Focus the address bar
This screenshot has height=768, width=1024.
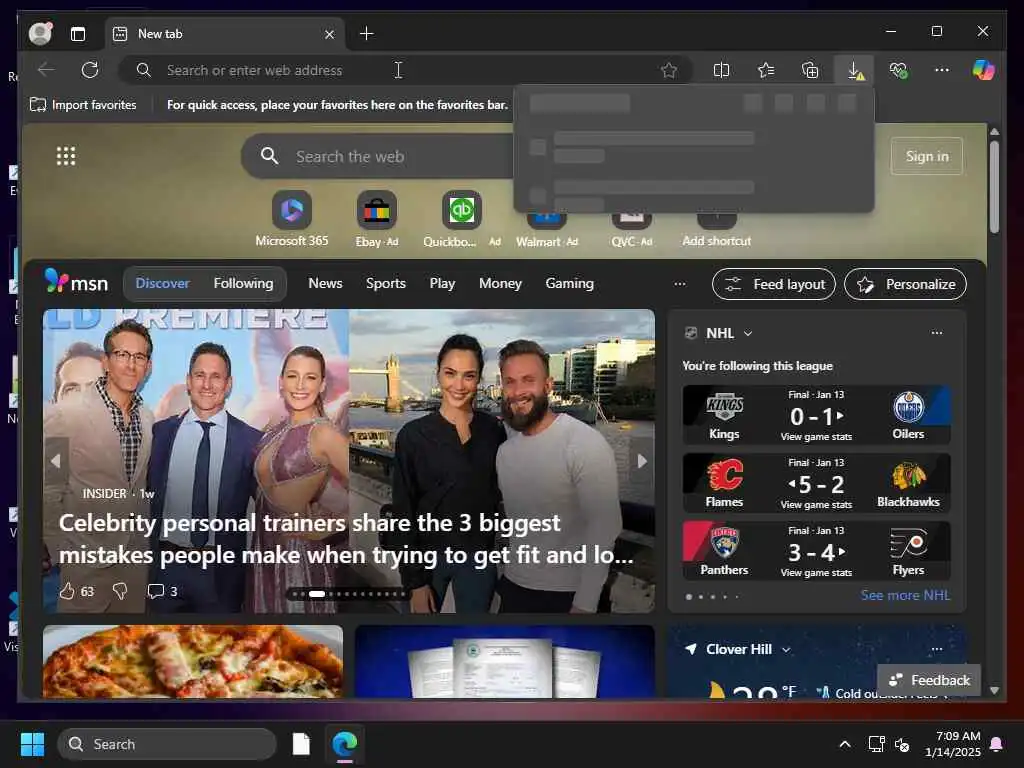tap(405, 70)
